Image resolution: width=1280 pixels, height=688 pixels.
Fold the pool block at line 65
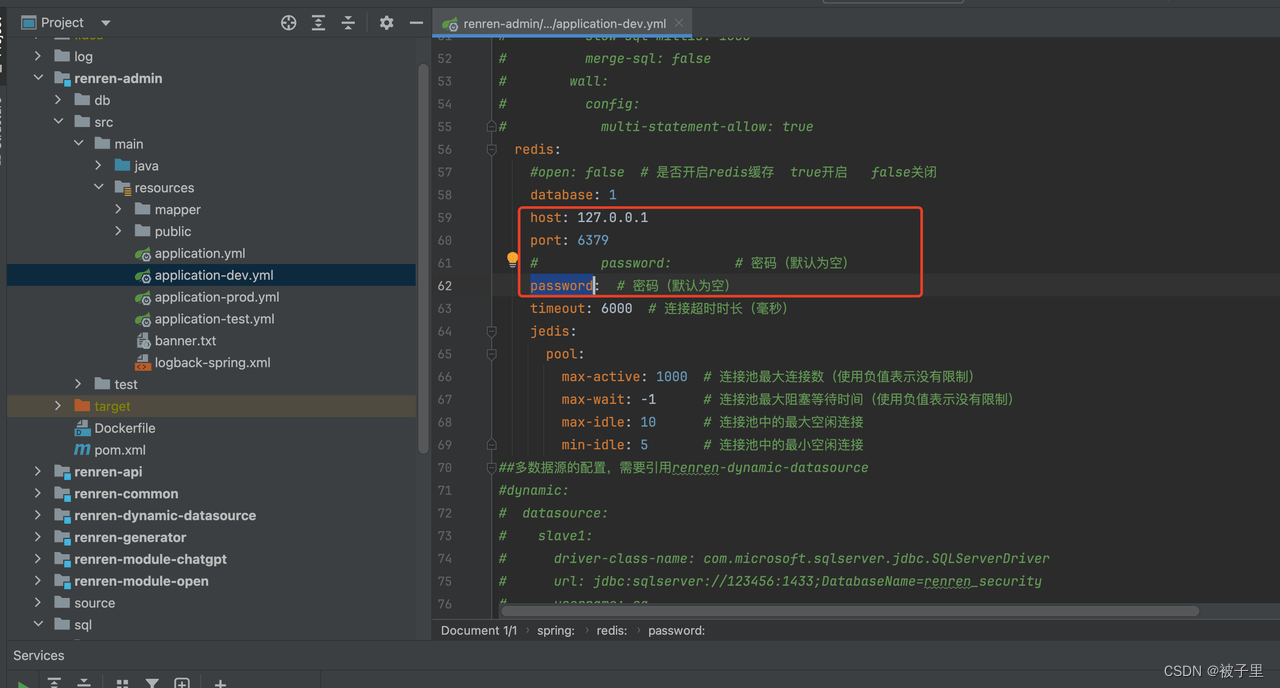491,354
